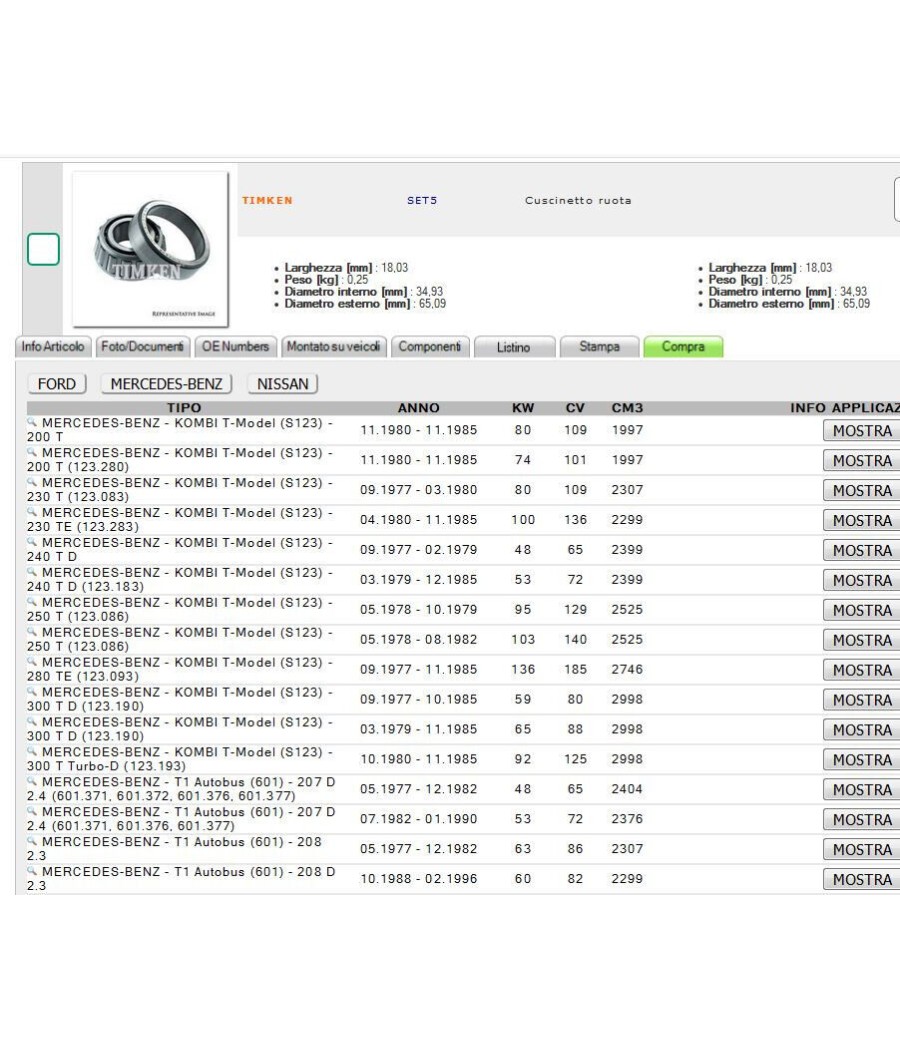Image resolution: width=900 pixels, height=1050 pixels.
Task: Select the OE Numbers tab
Action: 236,347
